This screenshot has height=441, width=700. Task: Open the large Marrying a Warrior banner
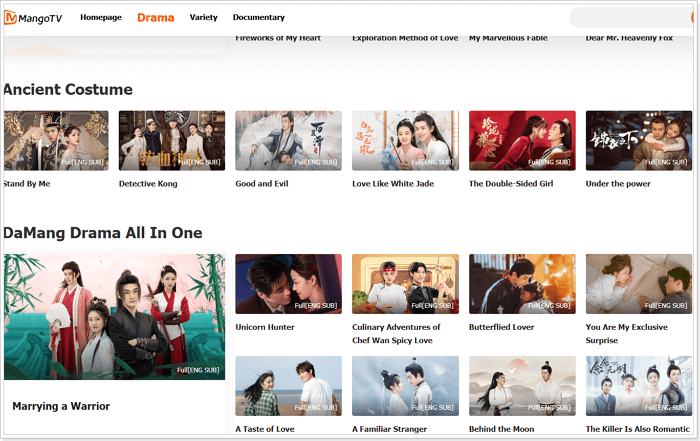[114, 316]
